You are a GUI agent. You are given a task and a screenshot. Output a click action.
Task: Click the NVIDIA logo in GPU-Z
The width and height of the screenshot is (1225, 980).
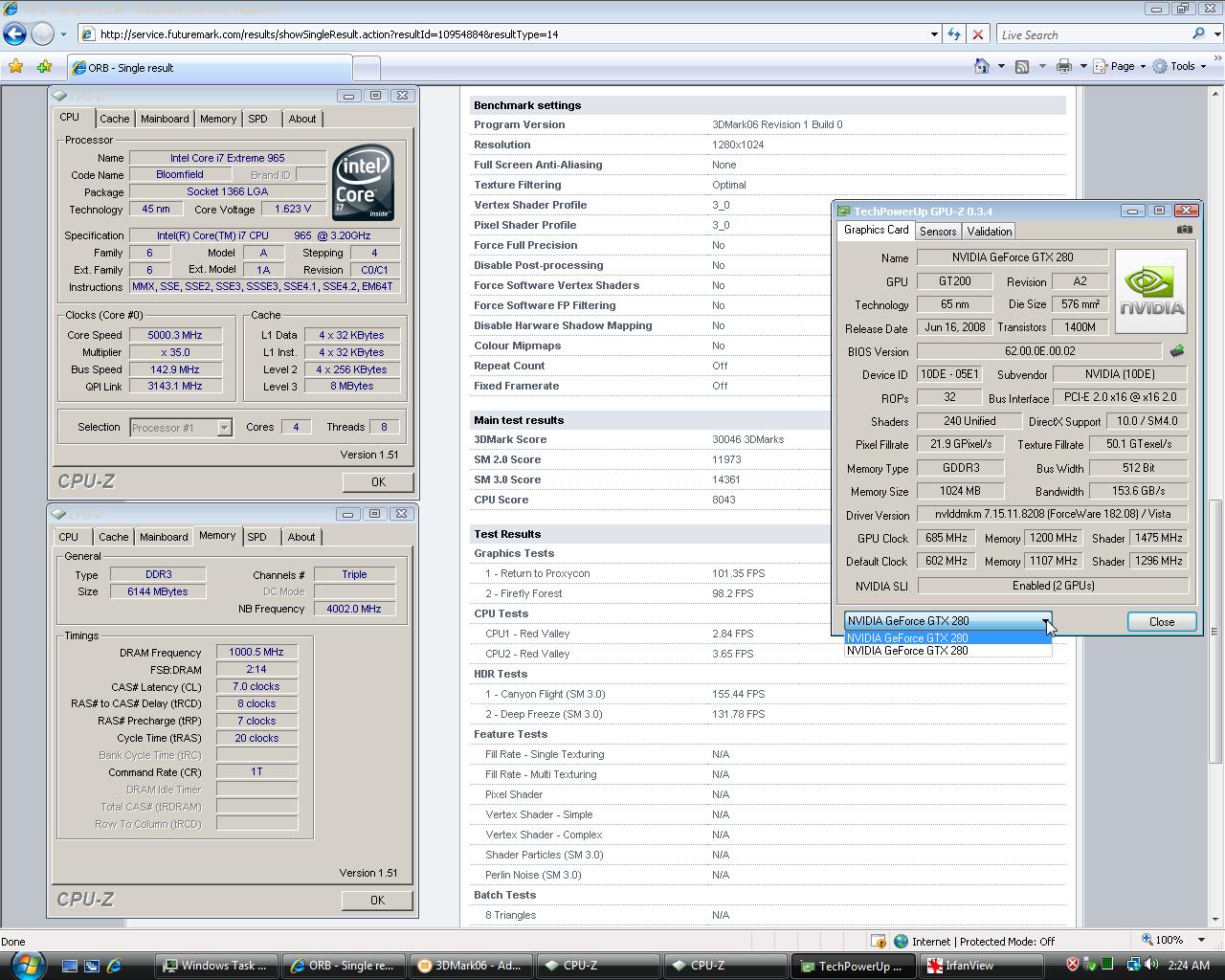(1151, 291)
